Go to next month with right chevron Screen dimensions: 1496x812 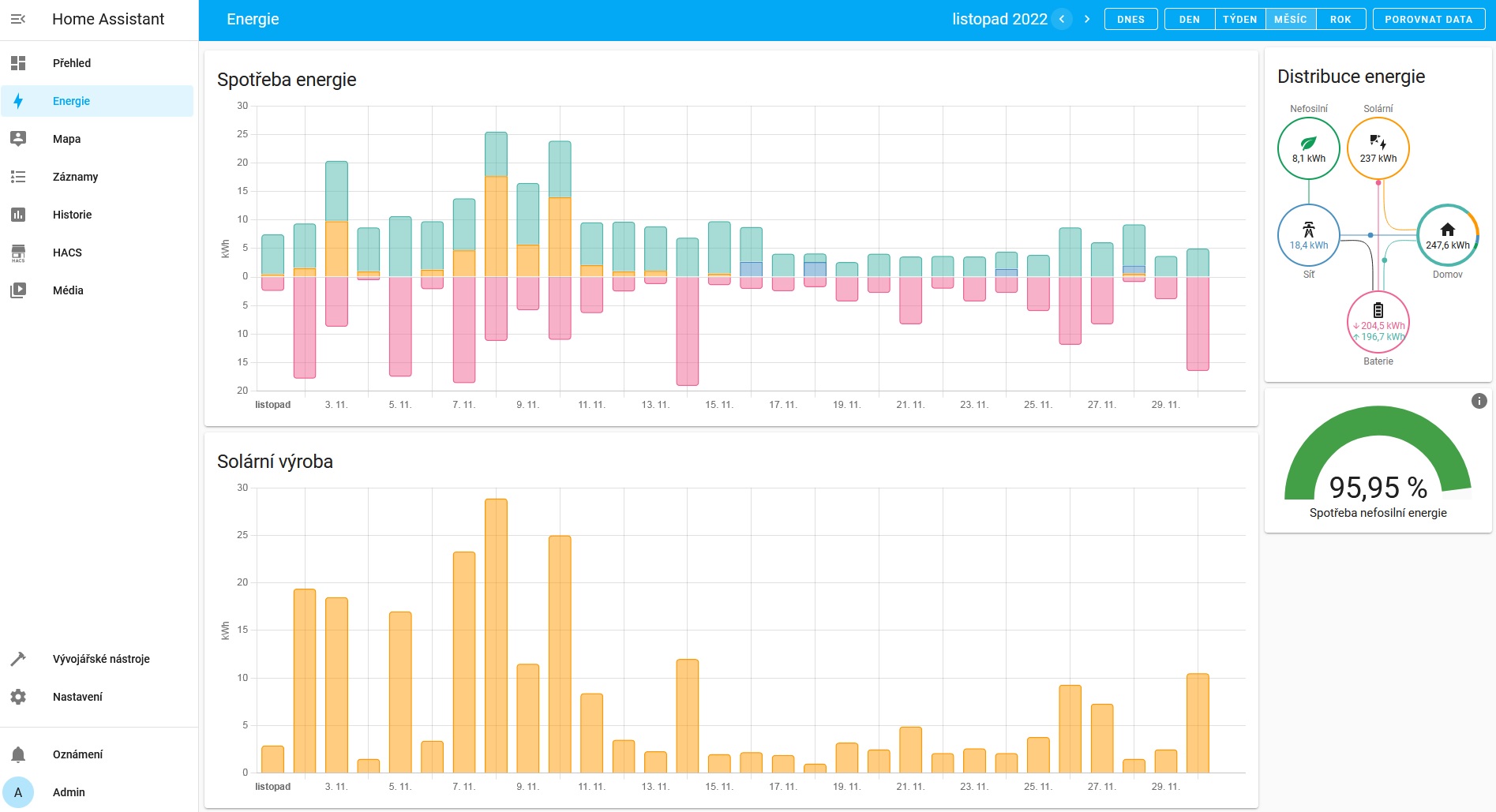click(1087, 19)
